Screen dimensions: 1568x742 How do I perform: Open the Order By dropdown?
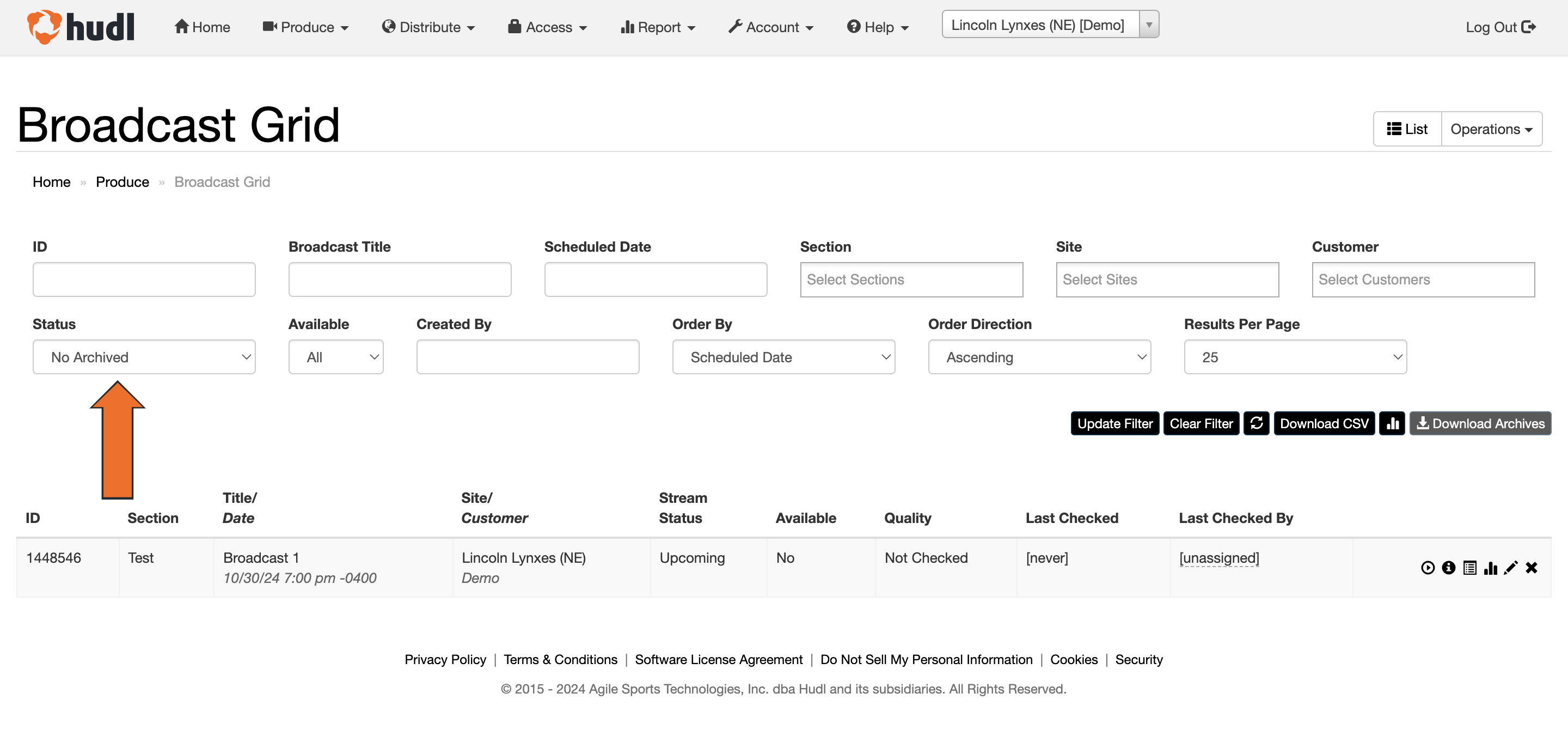784,357
